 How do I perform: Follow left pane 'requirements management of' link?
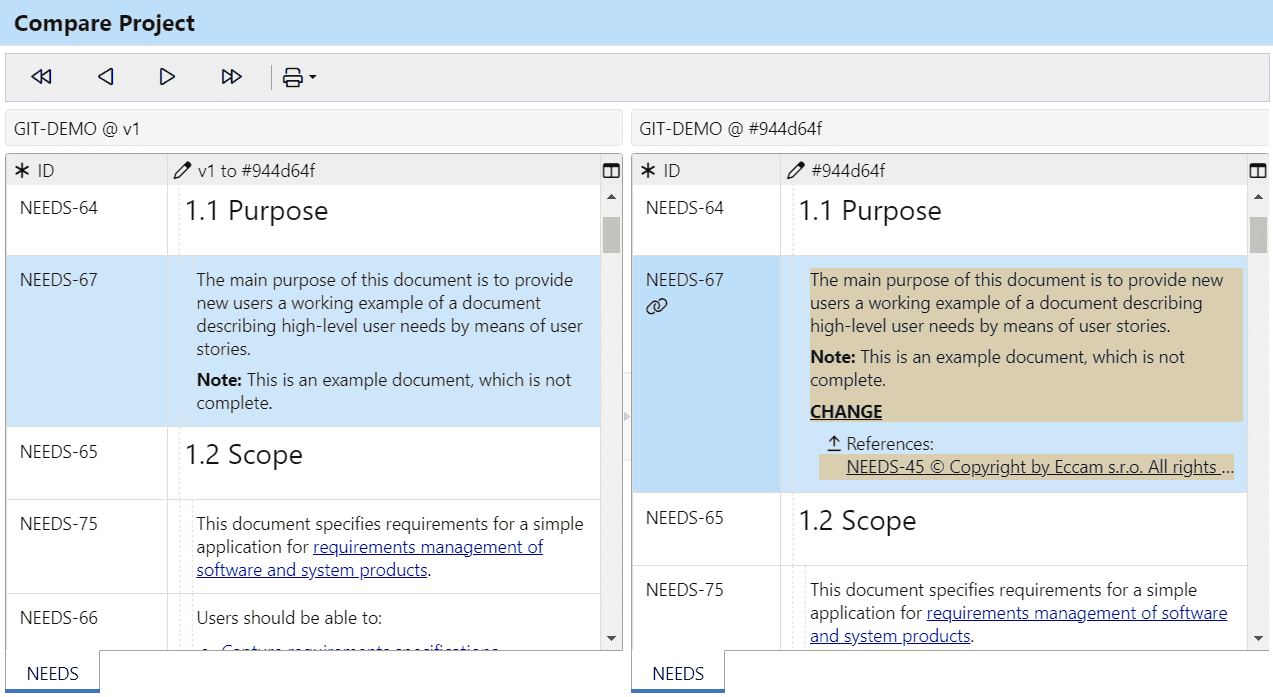click(428, 547)
